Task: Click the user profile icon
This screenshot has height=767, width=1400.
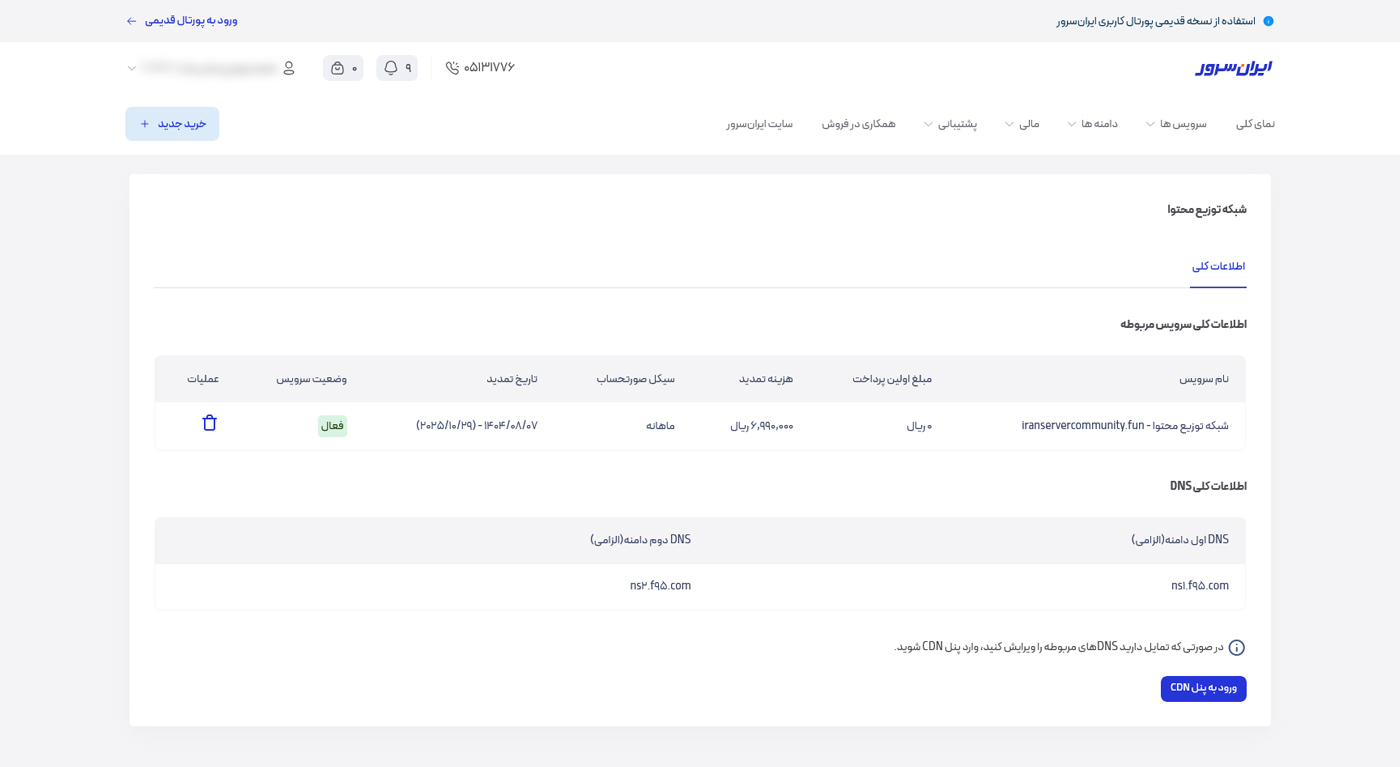Action: click(x=288, y=68)
